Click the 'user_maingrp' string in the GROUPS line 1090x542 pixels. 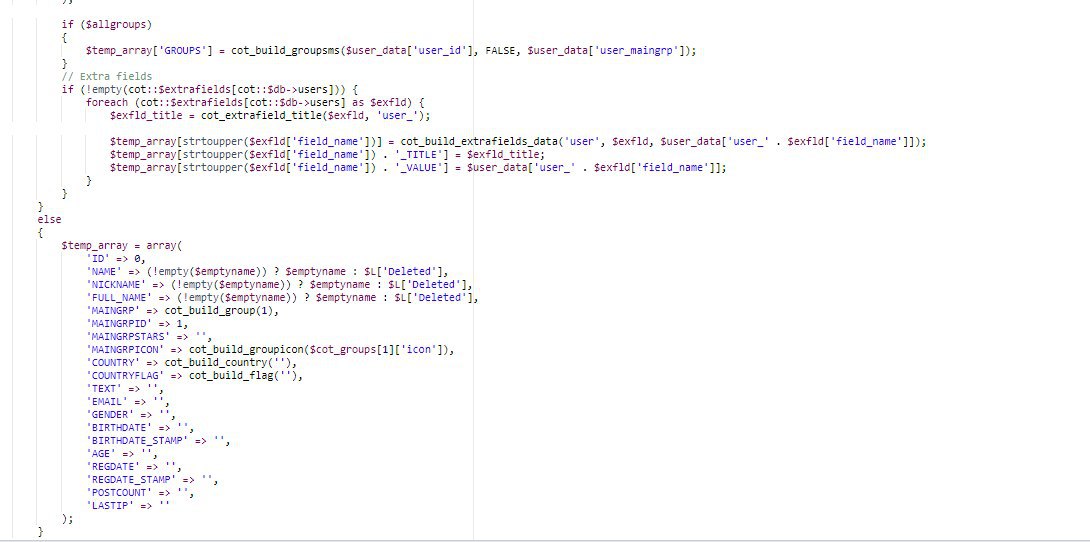(634, 50)
